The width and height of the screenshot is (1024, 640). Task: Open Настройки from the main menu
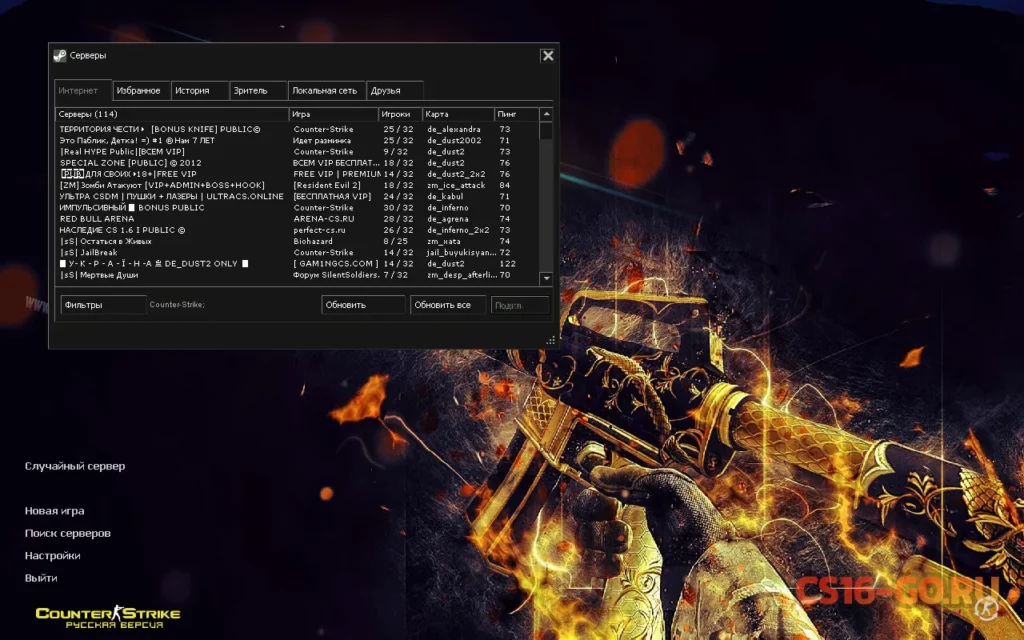coord(52,556)
